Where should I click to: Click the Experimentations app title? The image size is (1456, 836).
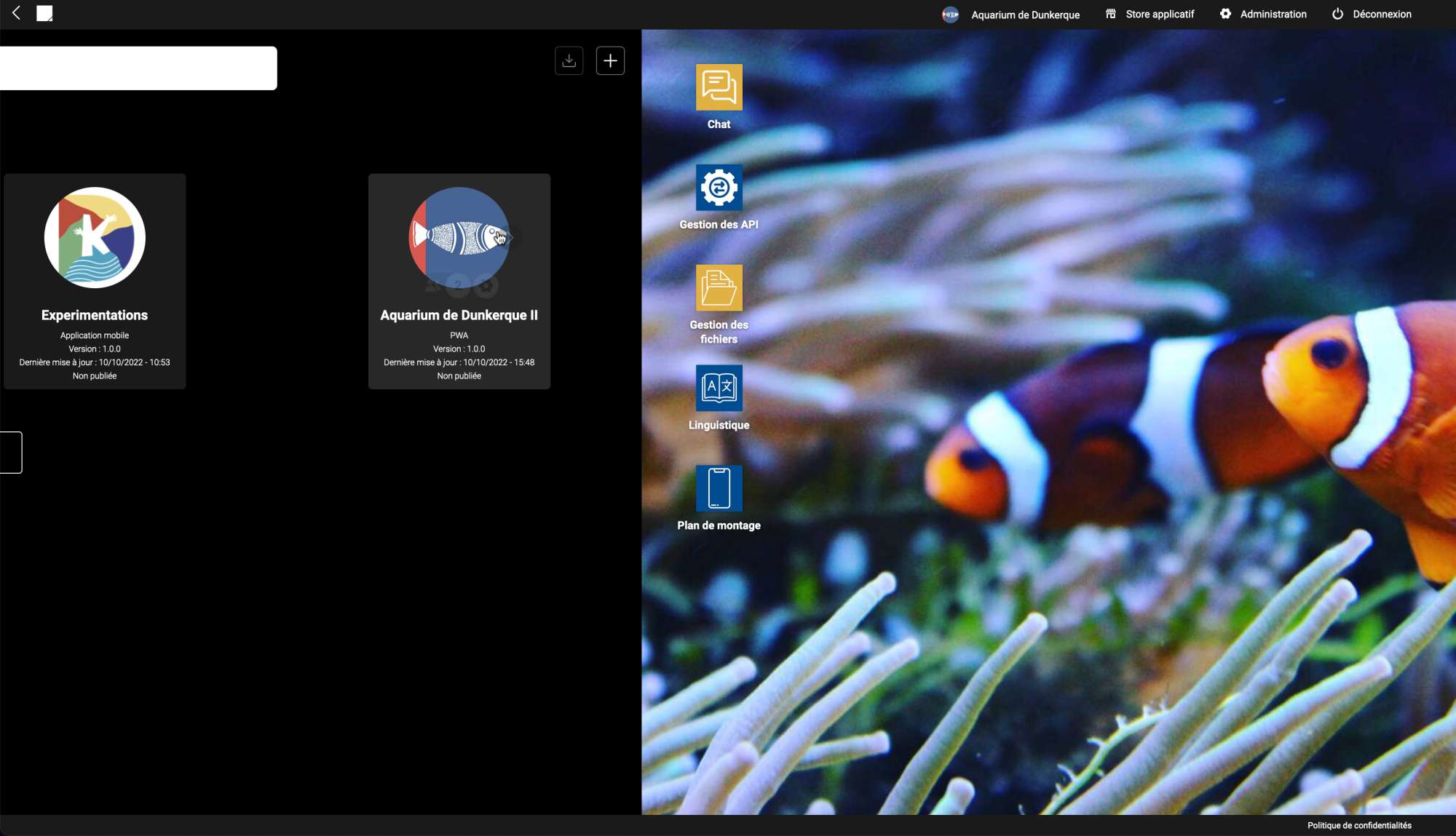coord(95,315)
